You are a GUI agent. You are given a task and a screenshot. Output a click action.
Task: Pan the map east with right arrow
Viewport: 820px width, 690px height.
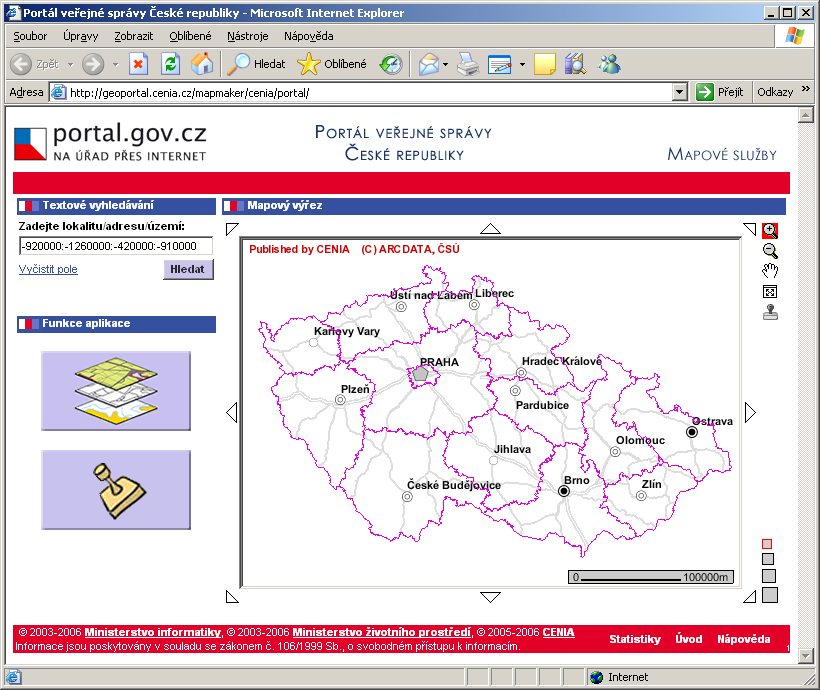750,412
